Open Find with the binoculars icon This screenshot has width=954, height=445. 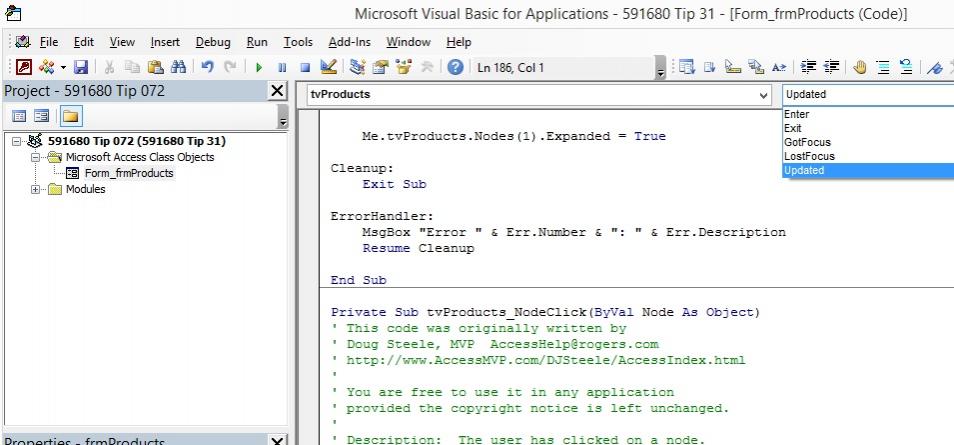click(x=178, y=67)
